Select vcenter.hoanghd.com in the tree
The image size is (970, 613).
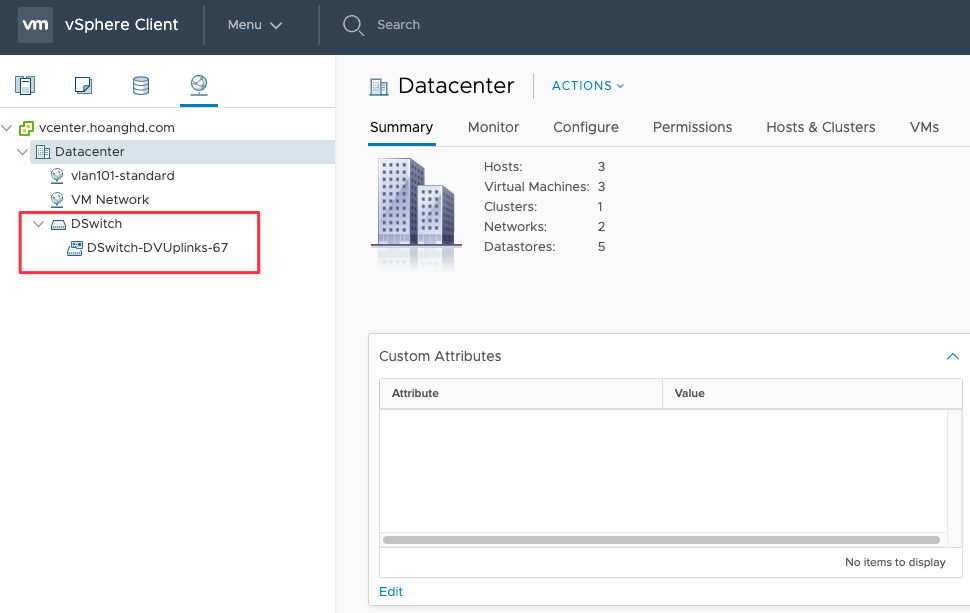pos(106,128)
